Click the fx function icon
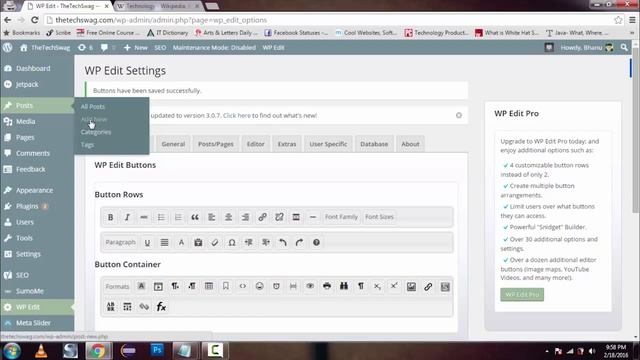The height and width of the screenshot is (360, 640). (161, 307)
